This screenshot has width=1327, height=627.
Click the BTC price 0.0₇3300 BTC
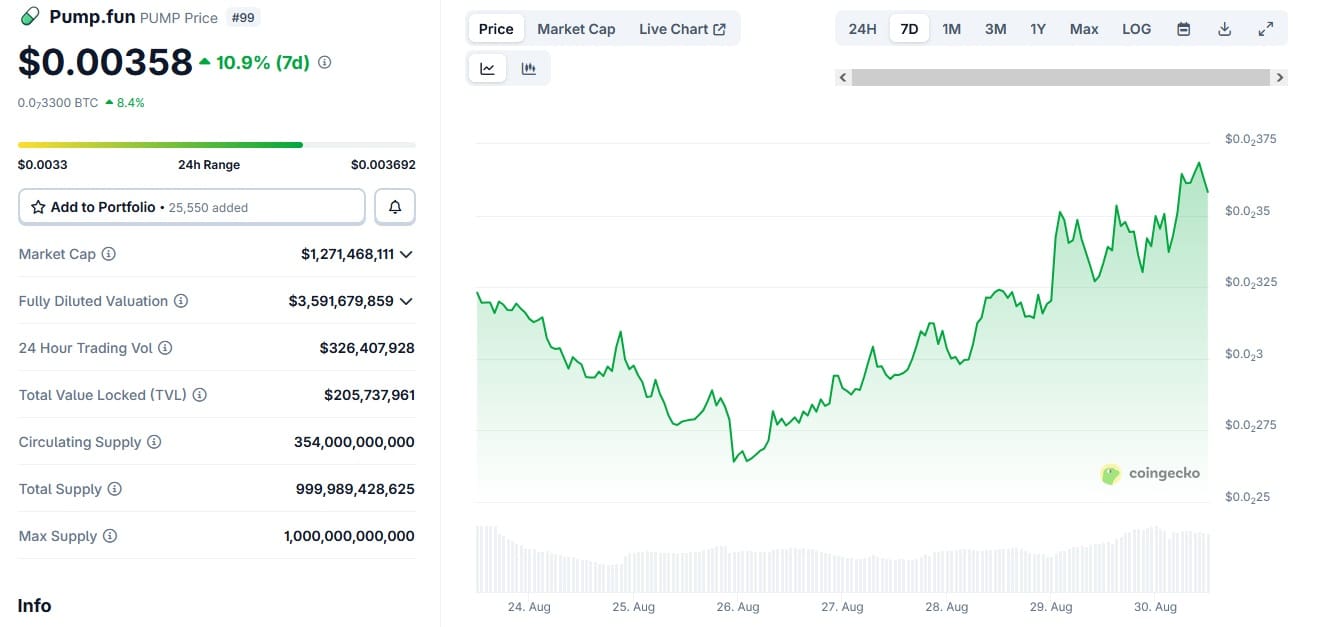point(58,102)
